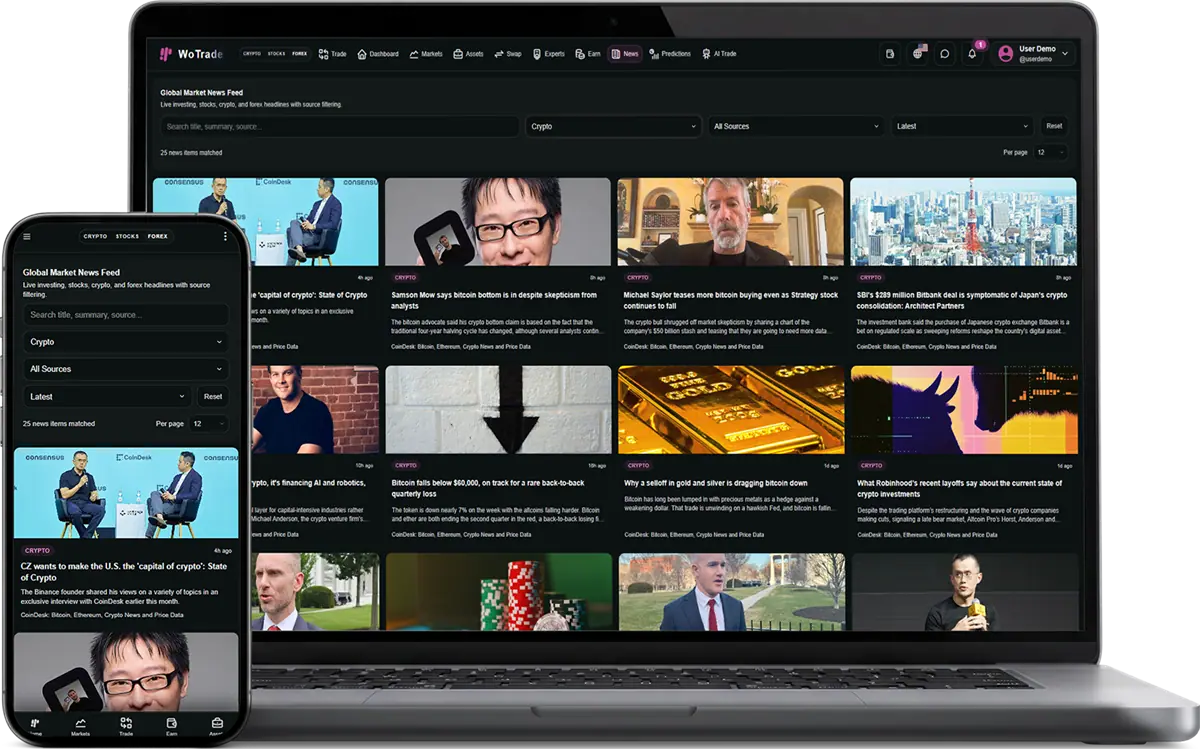Open Predictions in the laptop navigation bar
Image resolution: width=1200 pixels, height=749 pixels.
670,54
